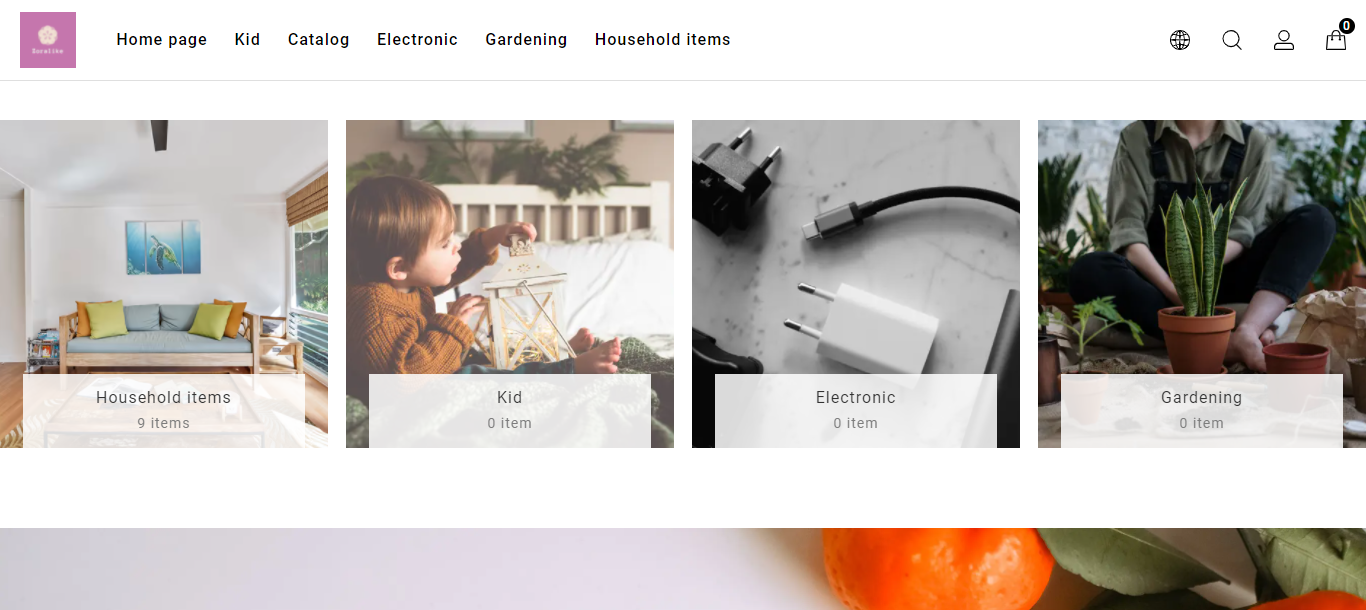Open the shopping bag cart icon

[1336, 40]
